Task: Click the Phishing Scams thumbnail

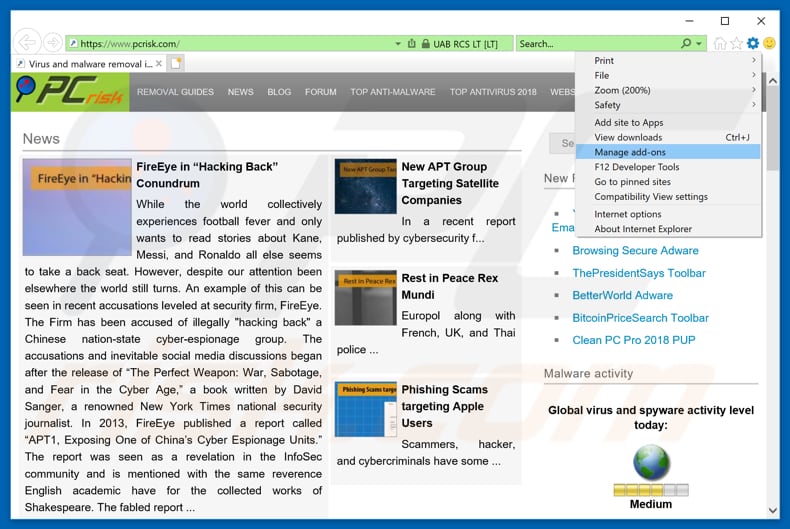Action: tap(366, 409)
